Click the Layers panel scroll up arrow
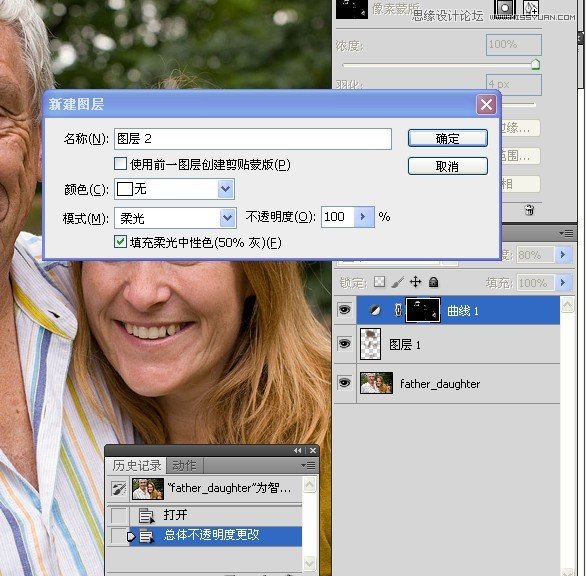The height and width of the screenshot is (576, 586). (x=567, y=305)
